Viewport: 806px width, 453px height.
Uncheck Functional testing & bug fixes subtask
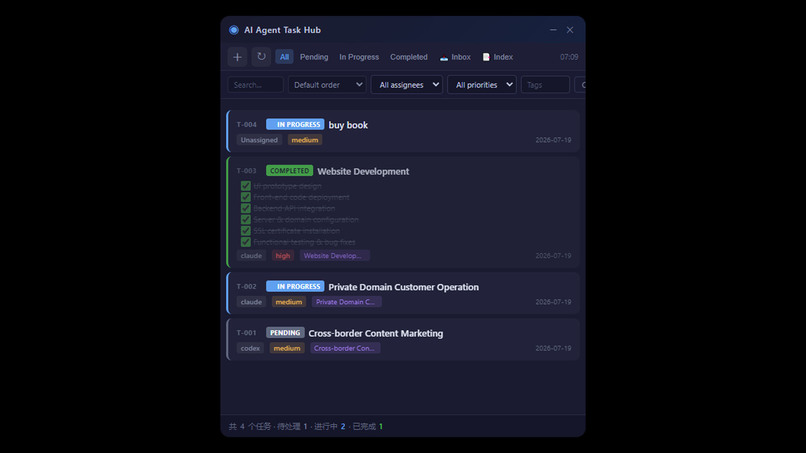pos(246,242)
